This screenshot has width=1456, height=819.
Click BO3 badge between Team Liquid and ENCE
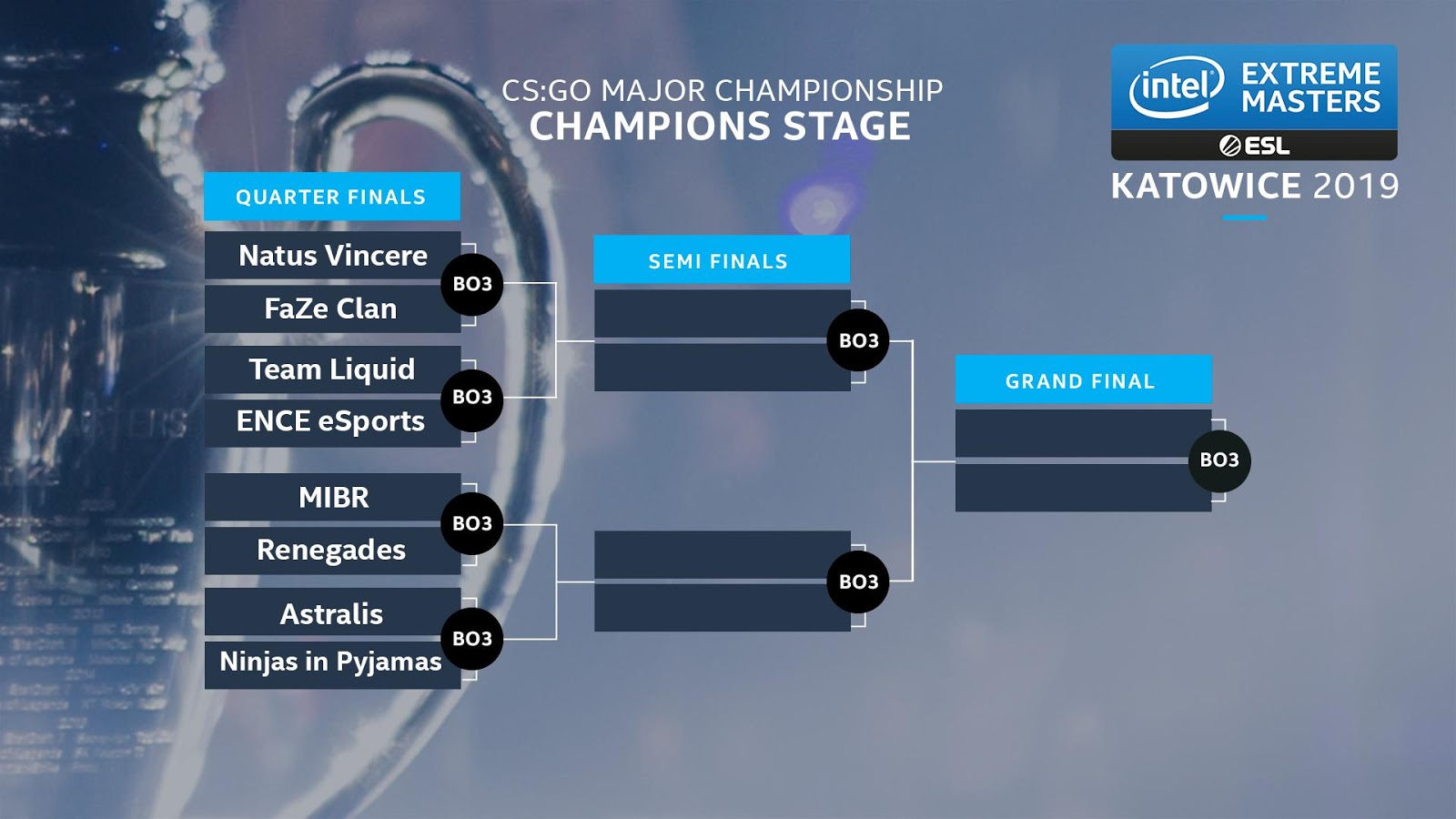click(472, 398)
